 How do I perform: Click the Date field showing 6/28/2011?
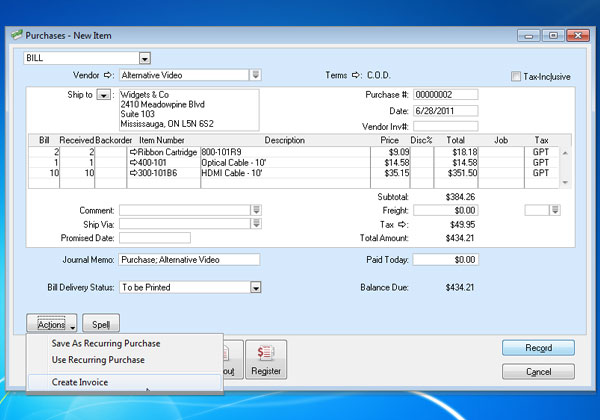click(446, 111)
